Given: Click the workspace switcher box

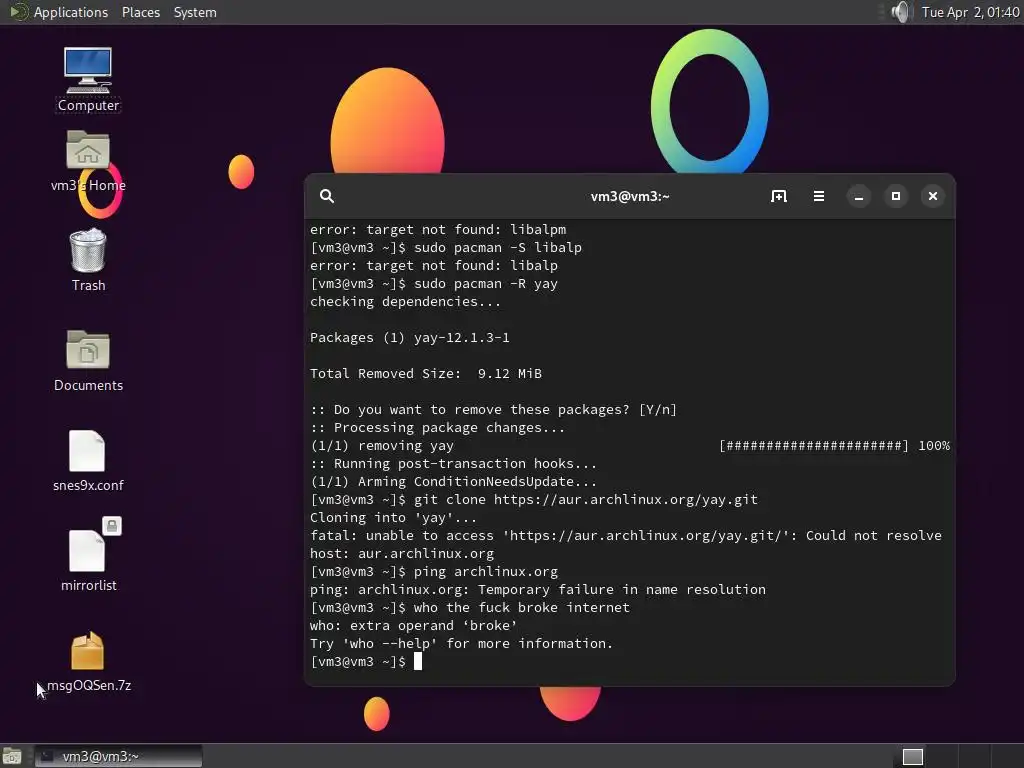Looking at the screenshot, I should 913,757.
